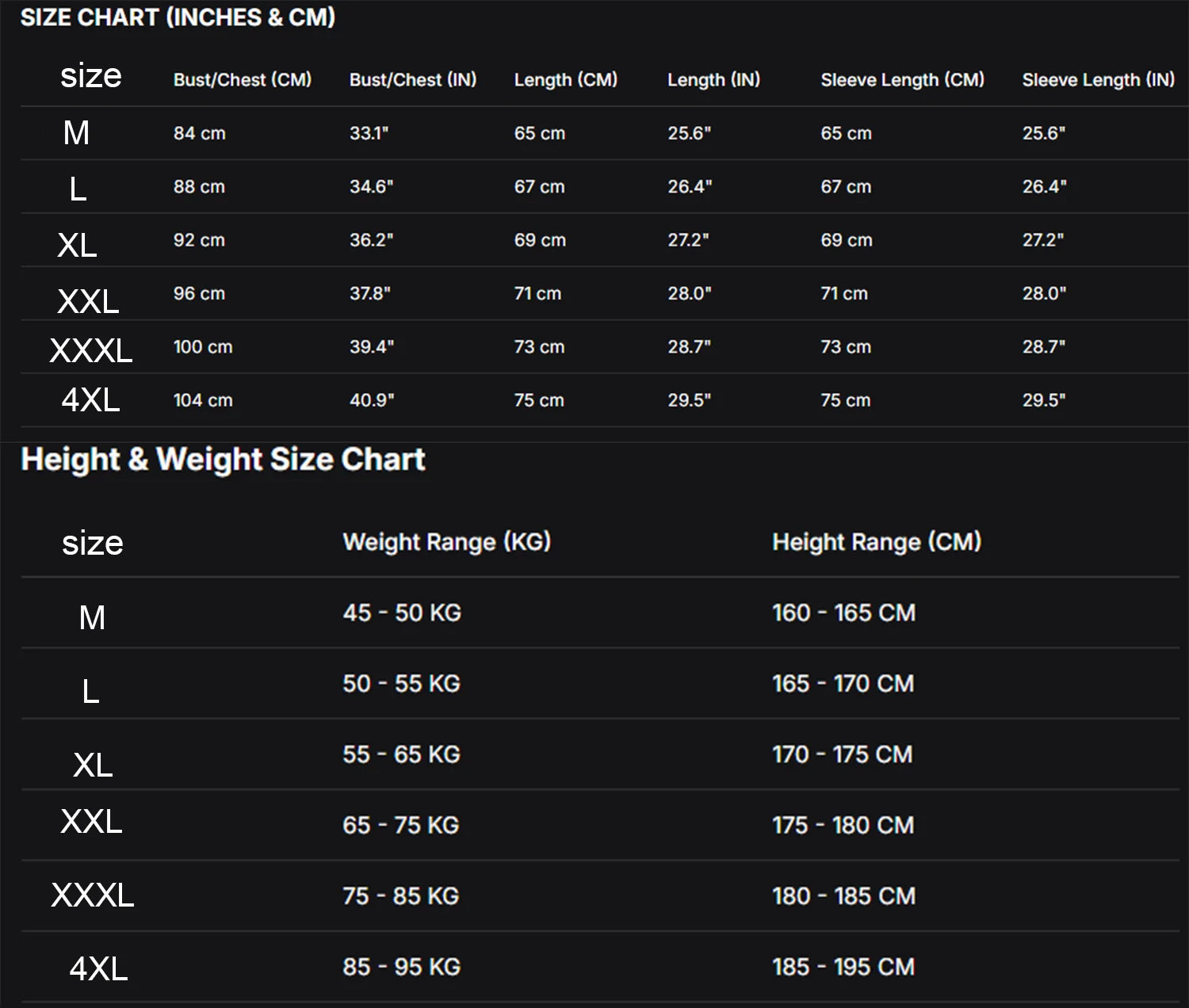This screenshot has height=1008, width=1189.
Task: Click the 26.4" length value for L
Action: tap(690, 186)
